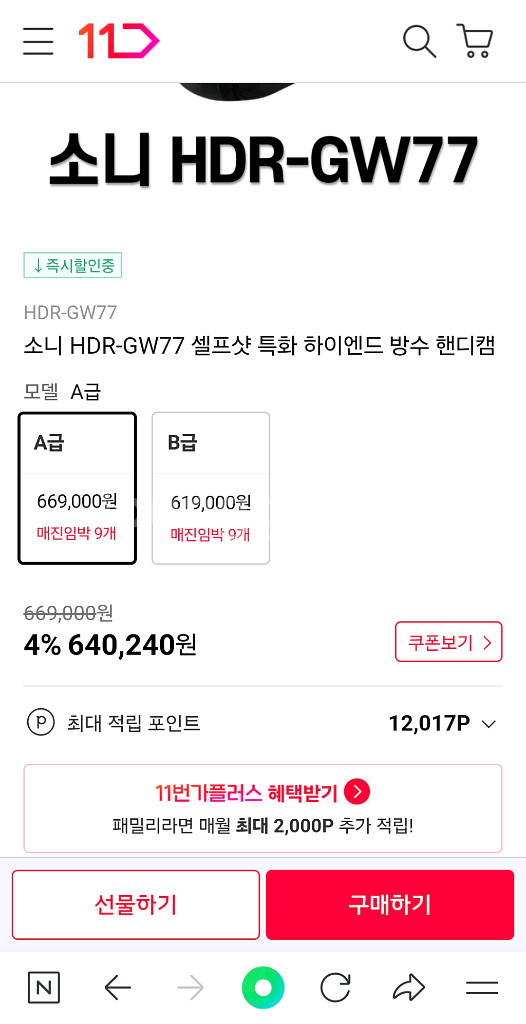Open the hamburger menu
526x1024 pixels.
click(x=38, y=40)
